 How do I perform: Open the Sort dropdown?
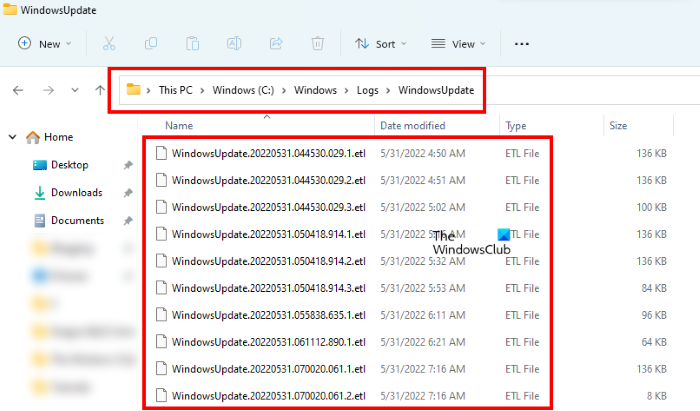pos(380,44)
